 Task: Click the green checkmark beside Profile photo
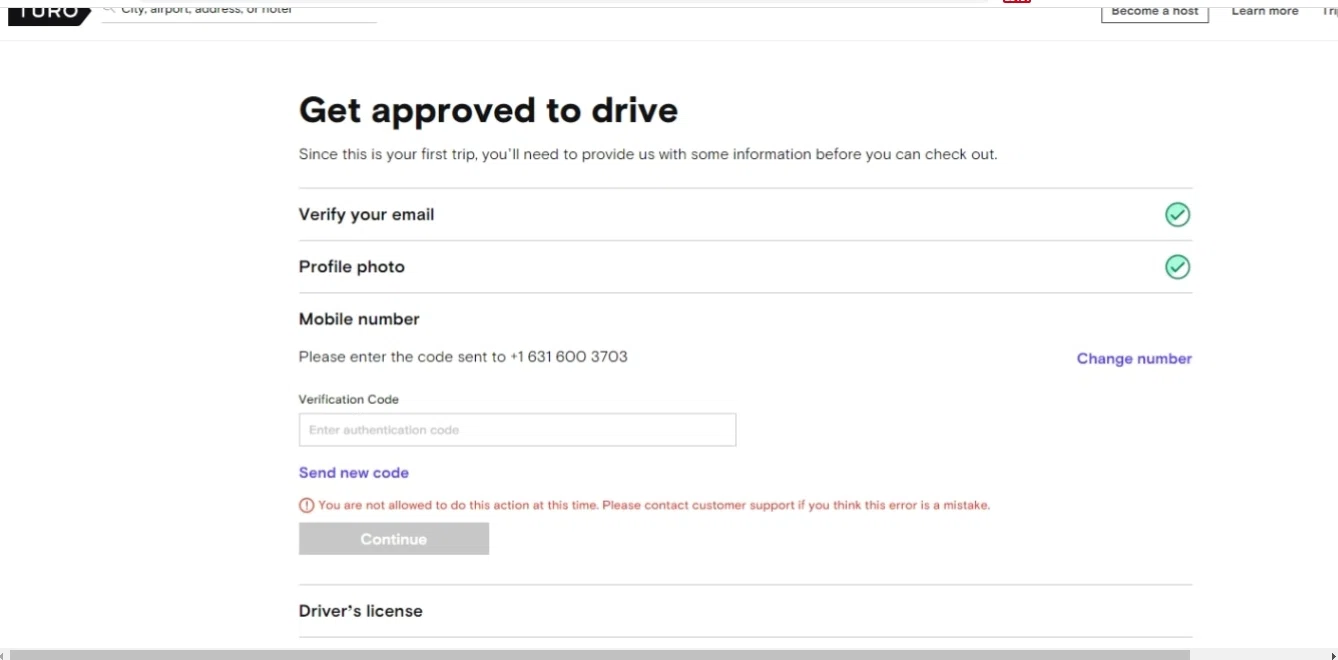(1177, 267)
